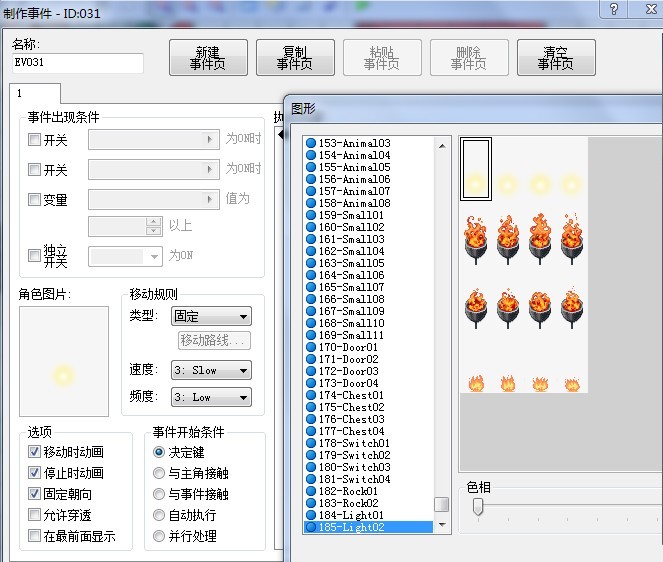Uncheck the 移动时动画 option
Screen dimensions: 663x562
(x=34, y=452)
